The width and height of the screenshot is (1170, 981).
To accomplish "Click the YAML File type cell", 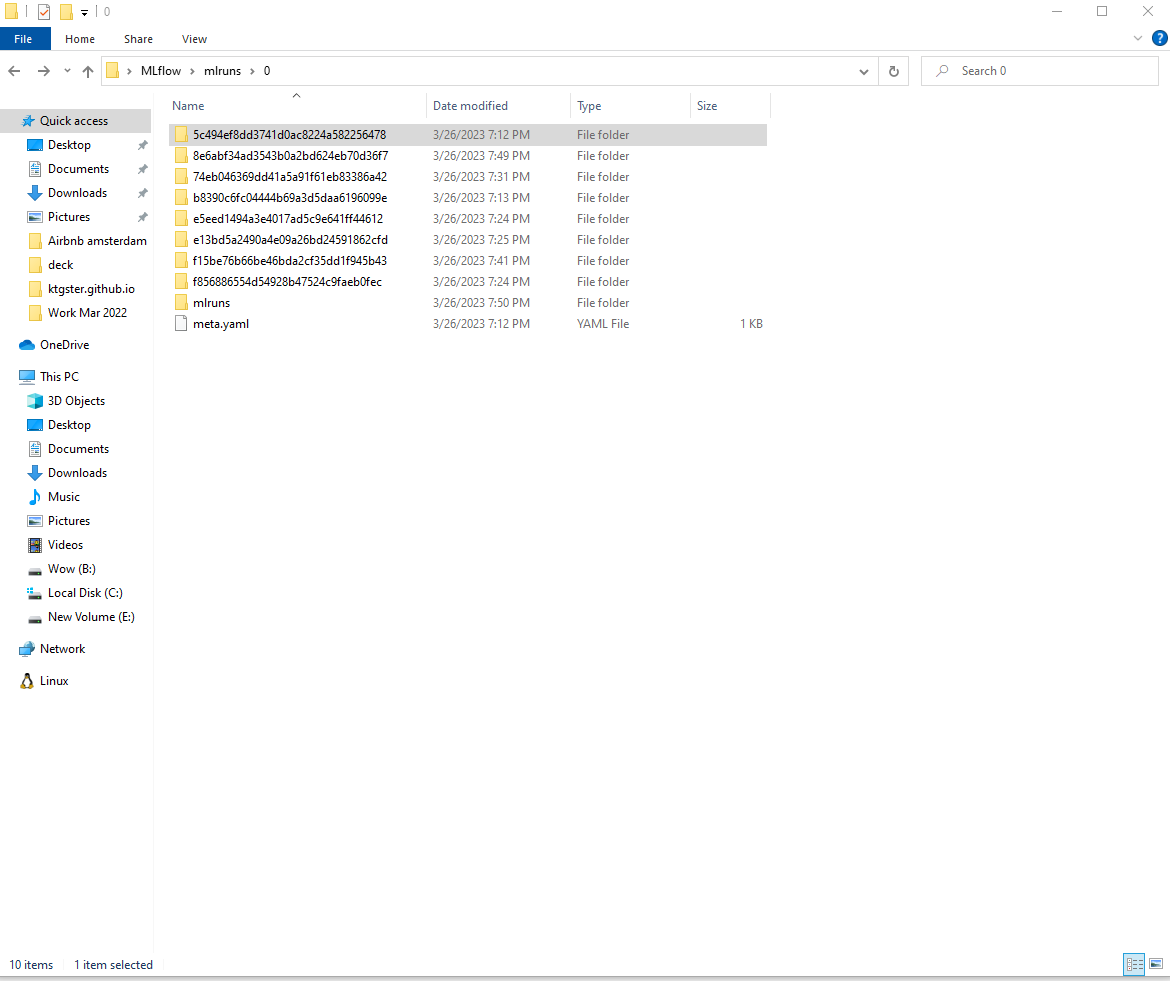I will [603, 324].
